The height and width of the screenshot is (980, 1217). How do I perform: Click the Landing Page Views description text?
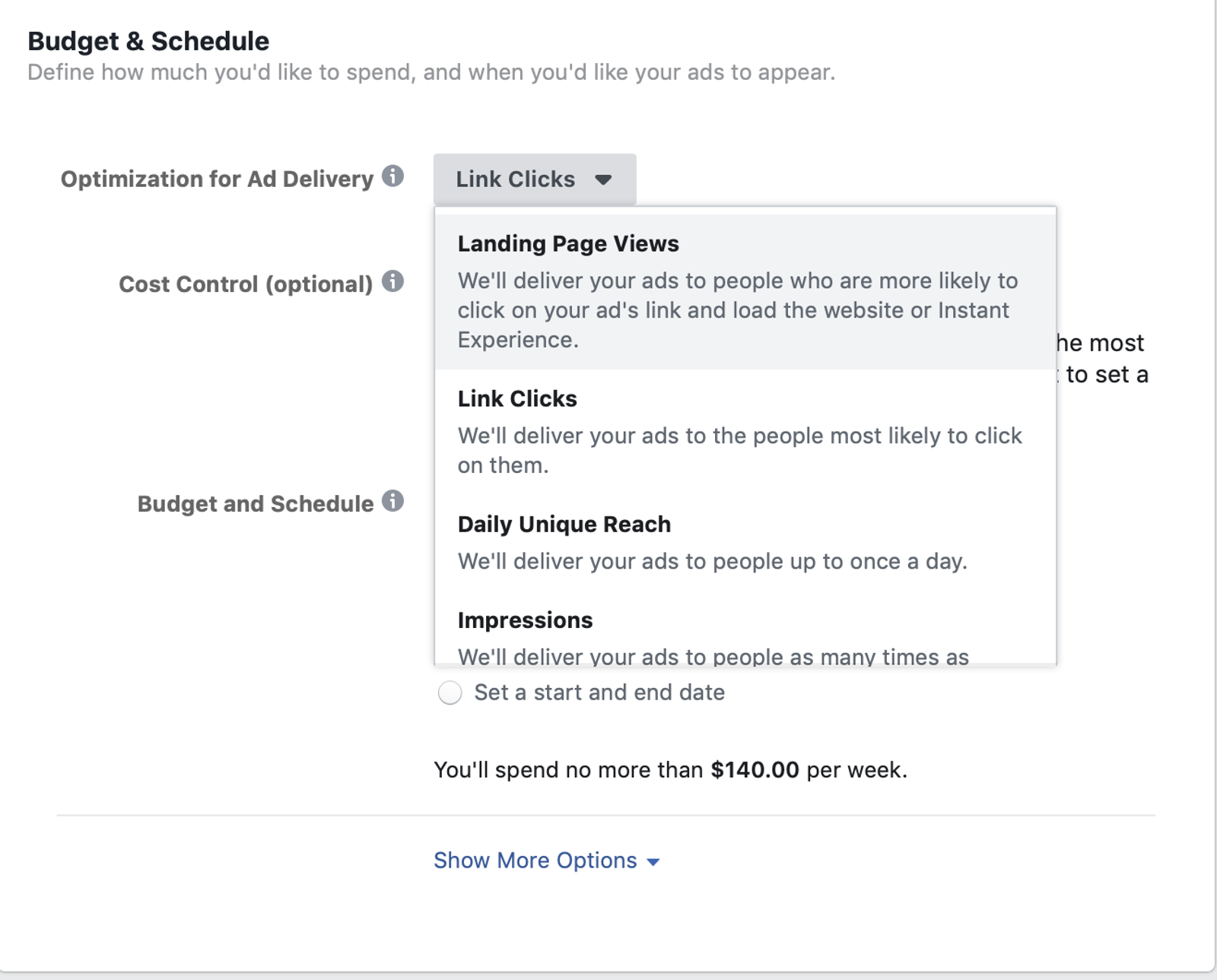738,310
